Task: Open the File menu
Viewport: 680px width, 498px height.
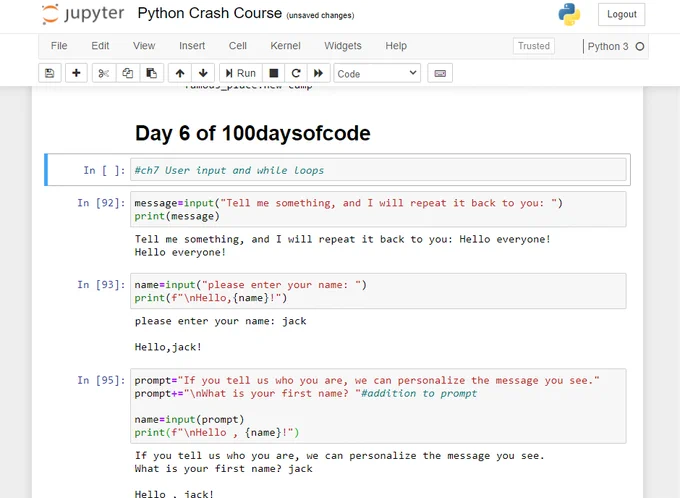Action: [59, 46]
